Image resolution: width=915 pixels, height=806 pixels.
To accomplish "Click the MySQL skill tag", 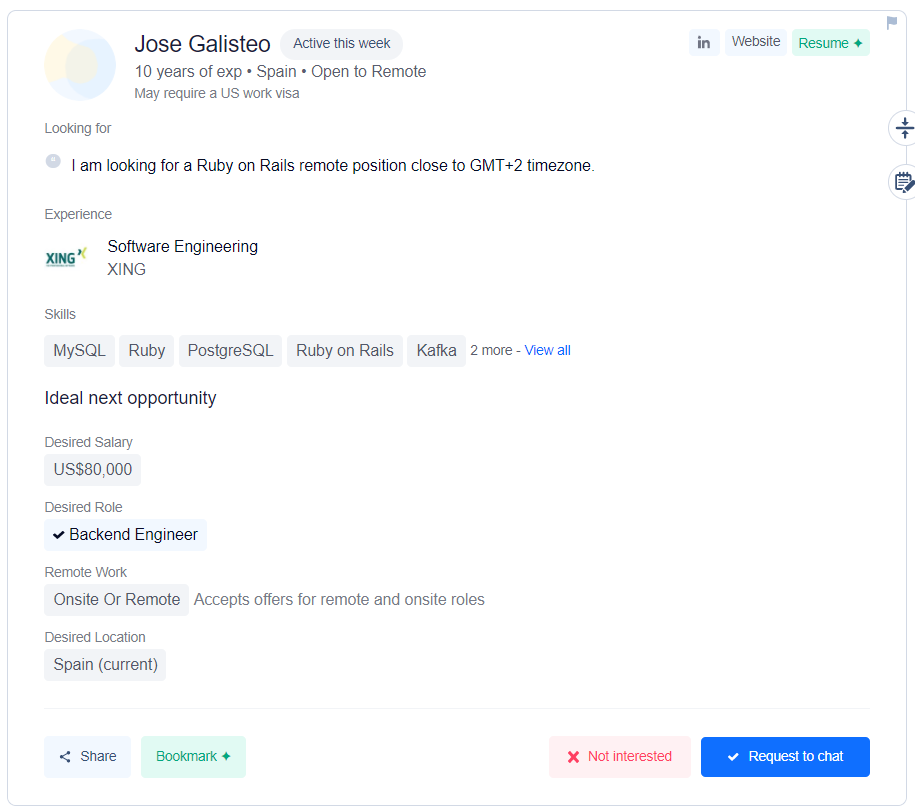I will (79, 351).
